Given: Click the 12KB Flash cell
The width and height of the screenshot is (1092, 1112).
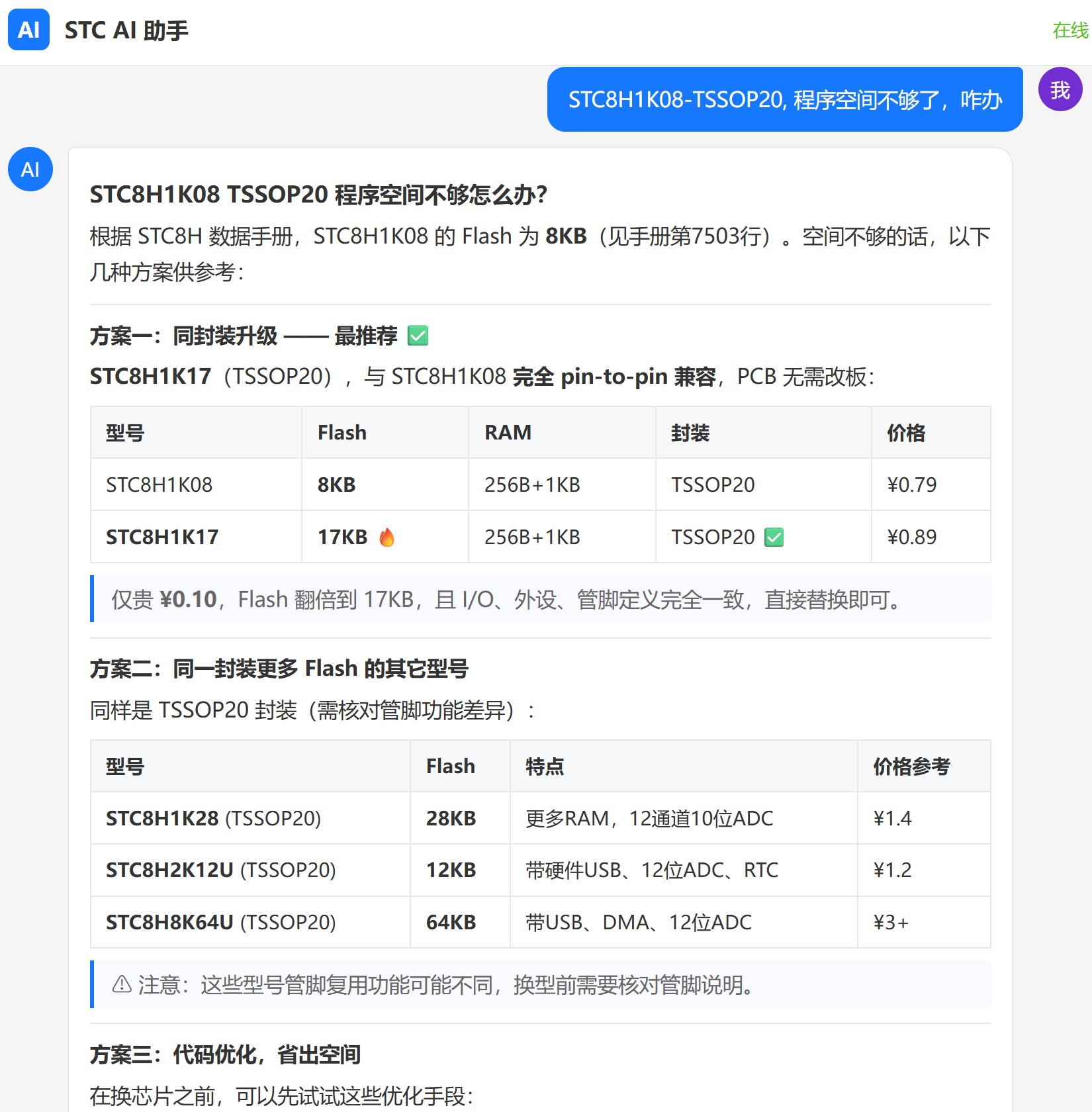Looking at the screenshot, I should point(460,870).
